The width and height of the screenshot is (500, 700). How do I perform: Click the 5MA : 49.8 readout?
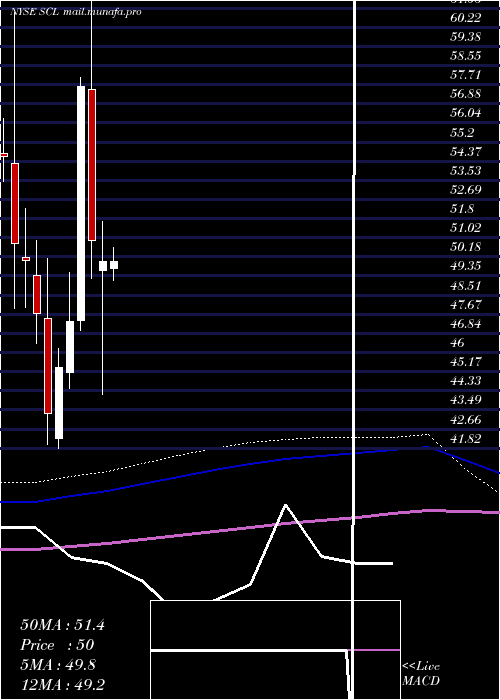pos(58,665)
